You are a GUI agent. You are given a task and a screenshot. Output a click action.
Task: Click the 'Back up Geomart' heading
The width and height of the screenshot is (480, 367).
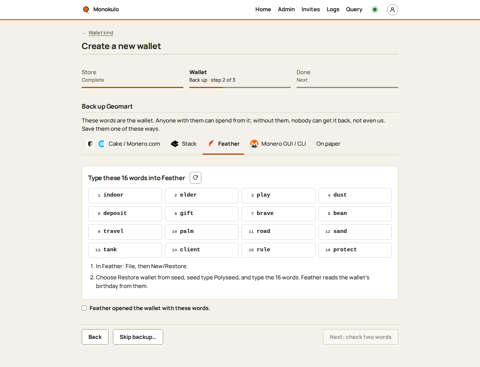click(x=107, y=106)
